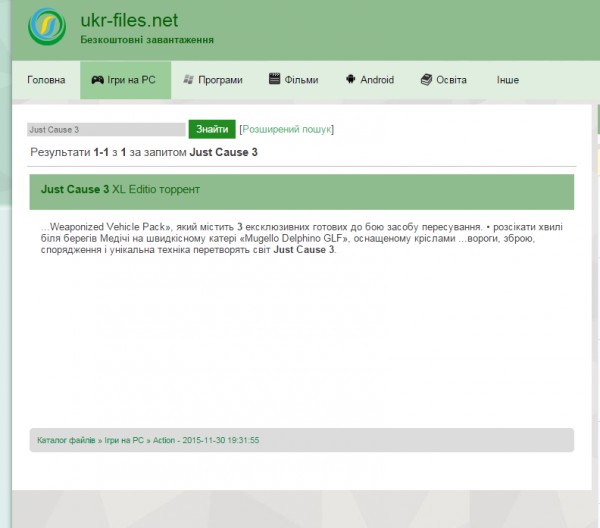Open the Ігри на PC tab
Image resolution: width=600 pixels, height=528 pixels.
(x=126, y=80)
